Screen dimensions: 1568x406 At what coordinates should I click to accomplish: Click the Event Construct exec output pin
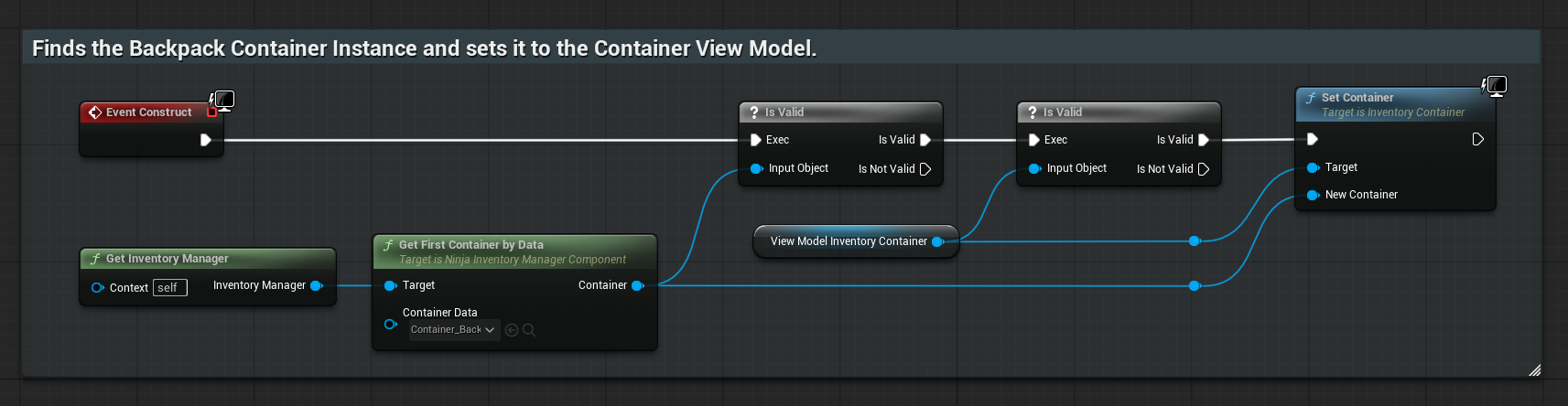point(206,140)
